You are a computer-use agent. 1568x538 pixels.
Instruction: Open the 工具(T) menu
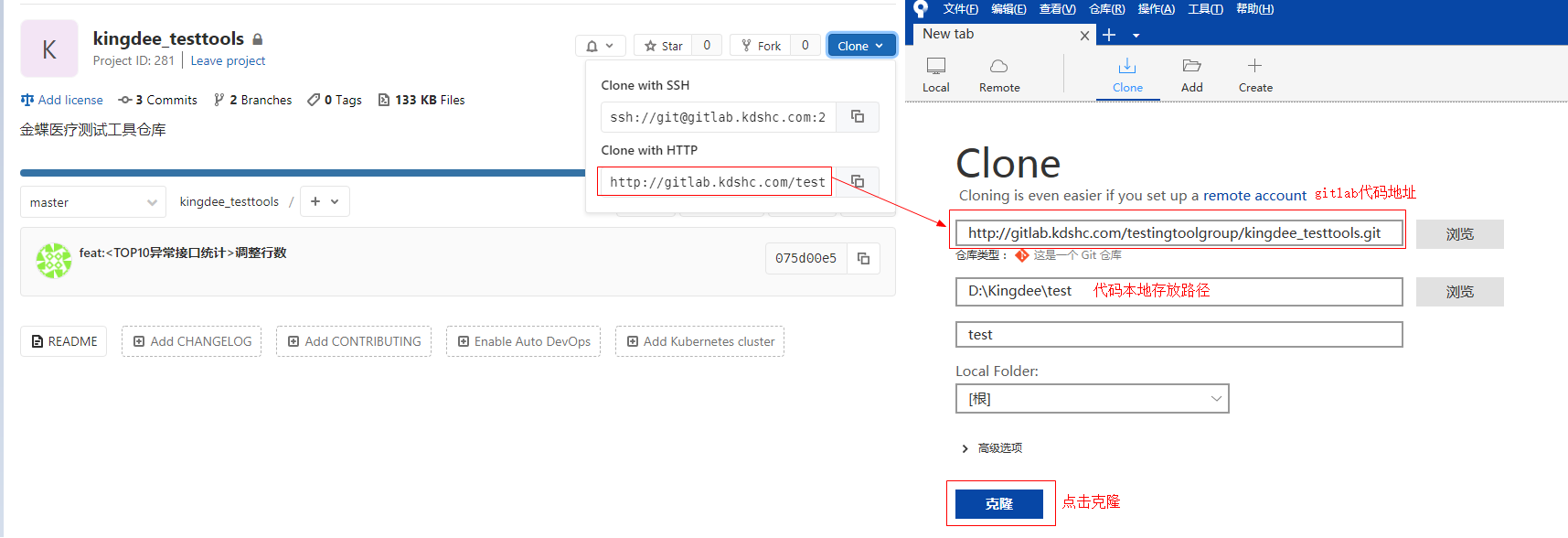(x=1205, y=9)
